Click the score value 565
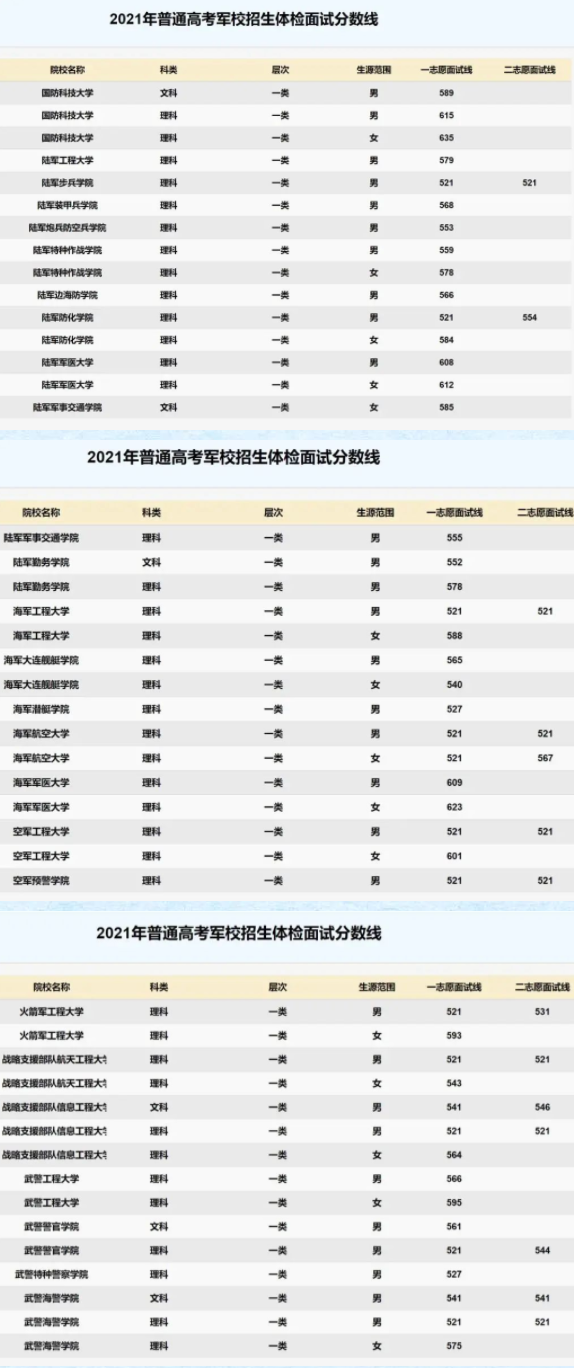 click(455, 660)
